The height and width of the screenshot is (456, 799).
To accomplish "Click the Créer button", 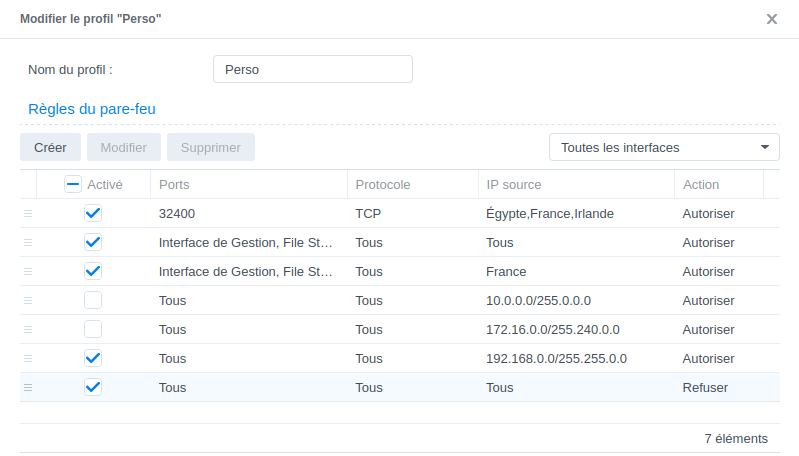I will pos(50,147).
